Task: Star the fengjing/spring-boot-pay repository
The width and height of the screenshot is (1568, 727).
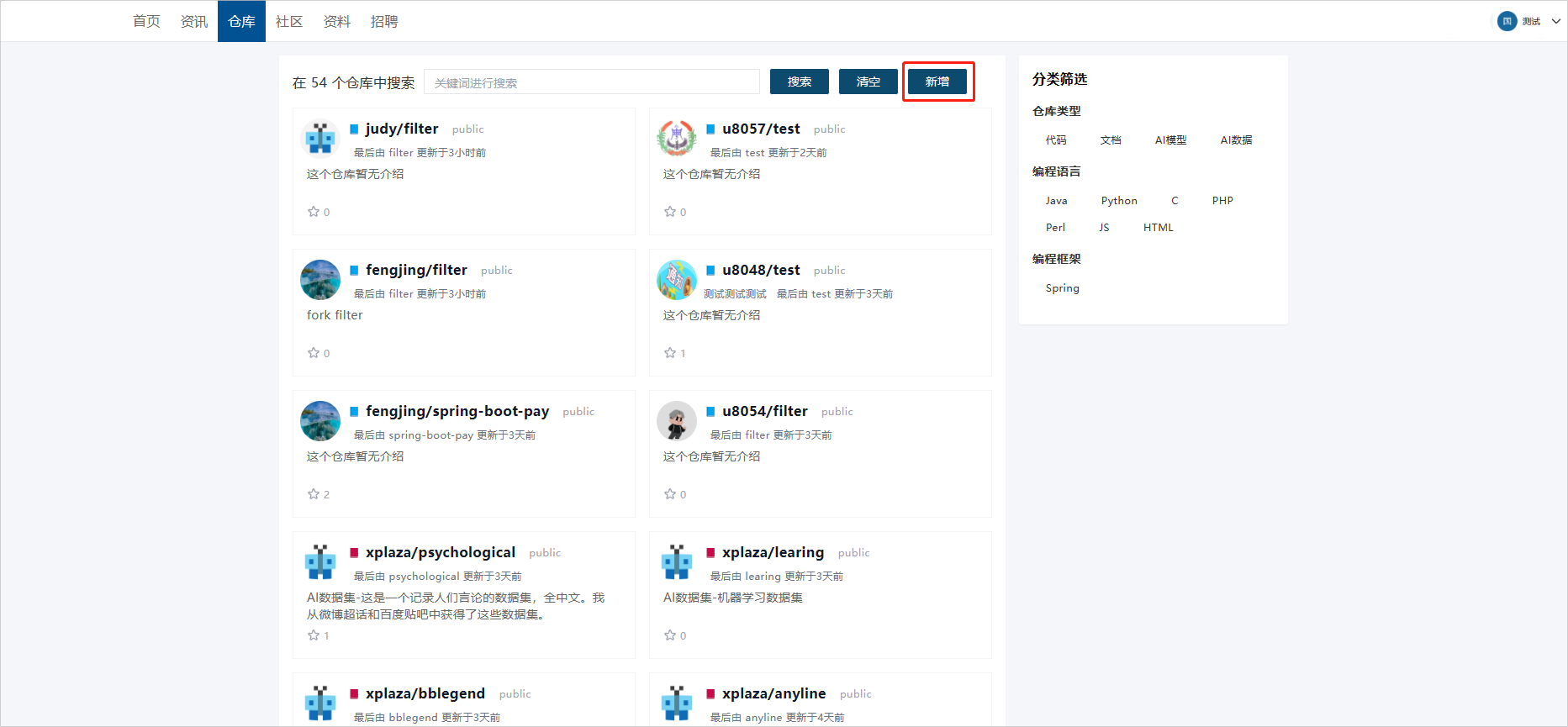Action: (314, 494)
